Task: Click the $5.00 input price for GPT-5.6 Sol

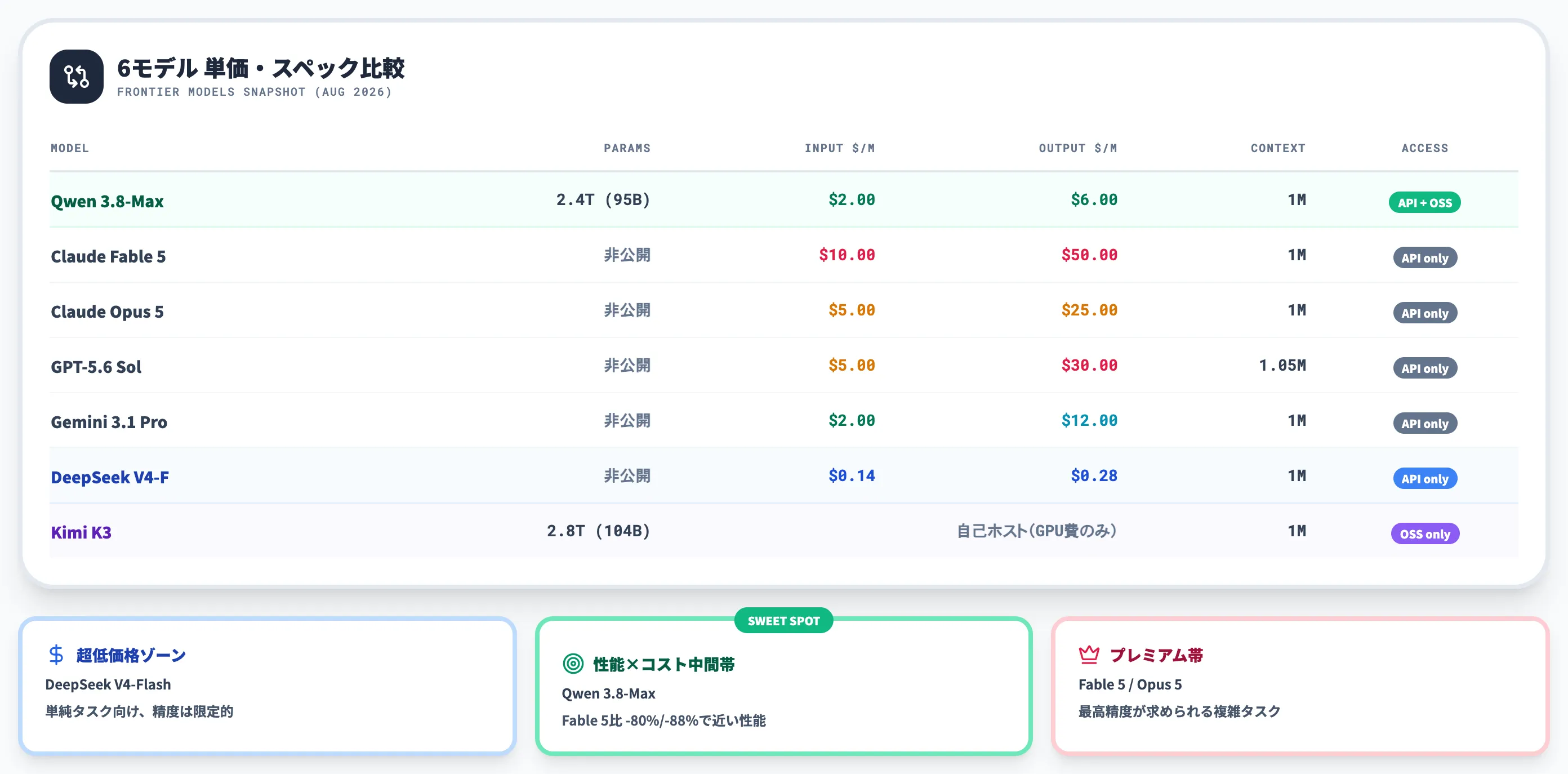Action: click(852, 366)
